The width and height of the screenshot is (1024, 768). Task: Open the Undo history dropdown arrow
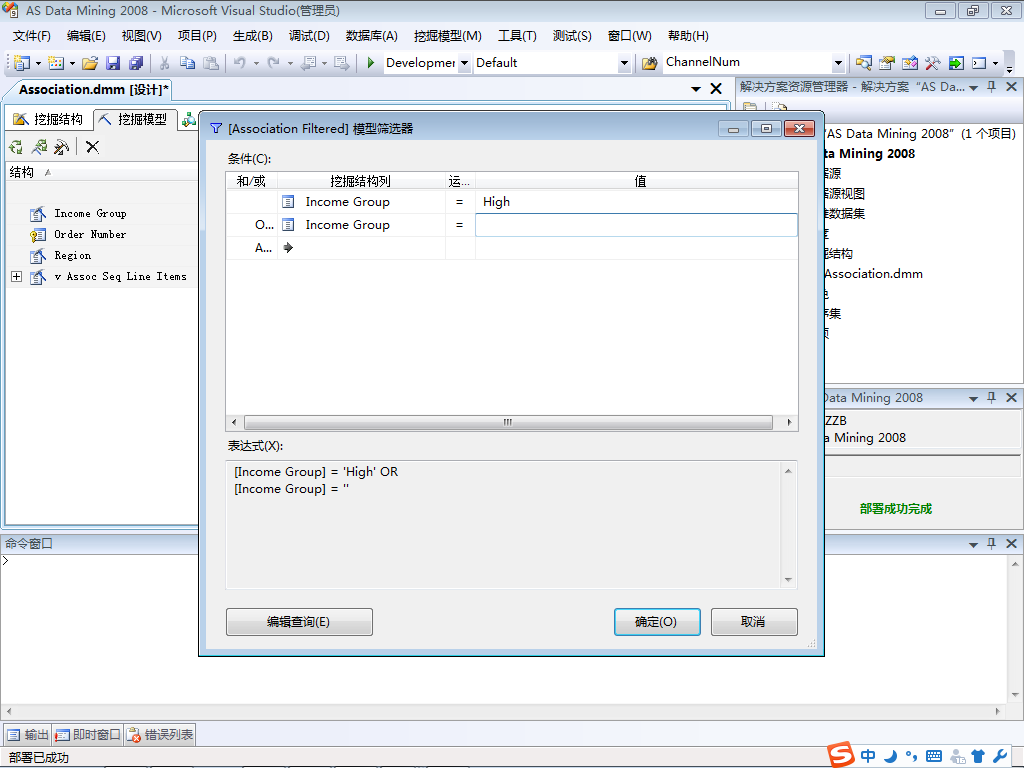click(257, 63)
